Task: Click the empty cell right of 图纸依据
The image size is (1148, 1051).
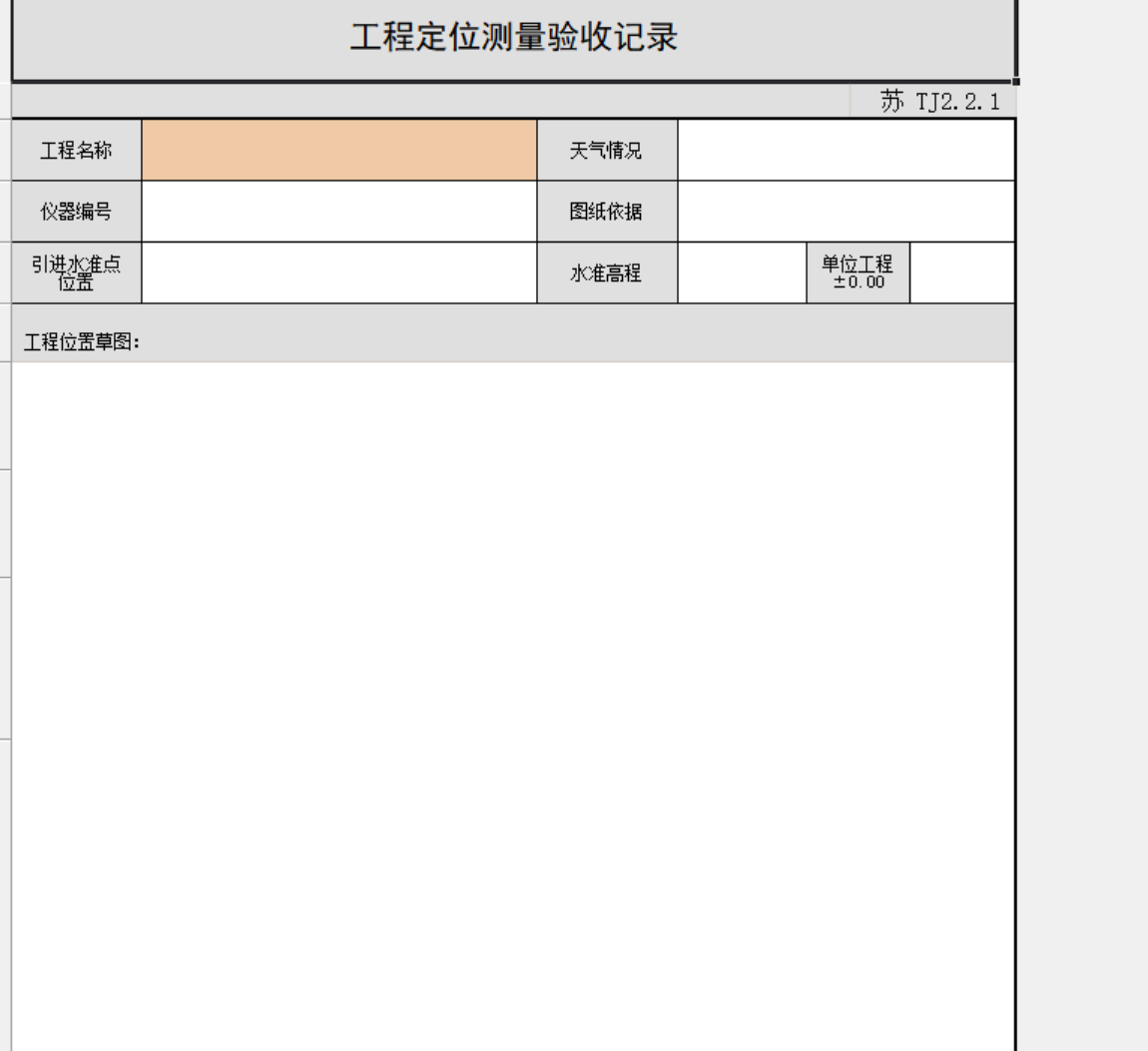Action: click(x=847, y=212)
